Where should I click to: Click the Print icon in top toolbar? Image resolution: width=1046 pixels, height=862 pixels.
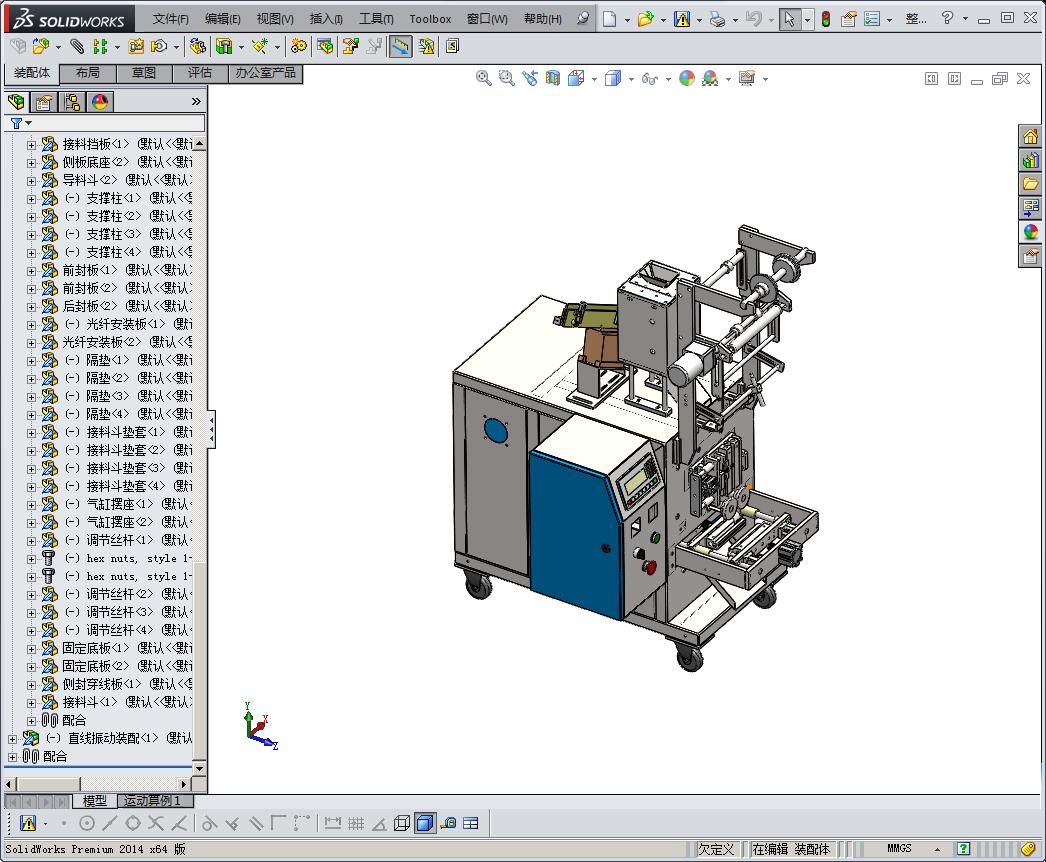[718, 19]
